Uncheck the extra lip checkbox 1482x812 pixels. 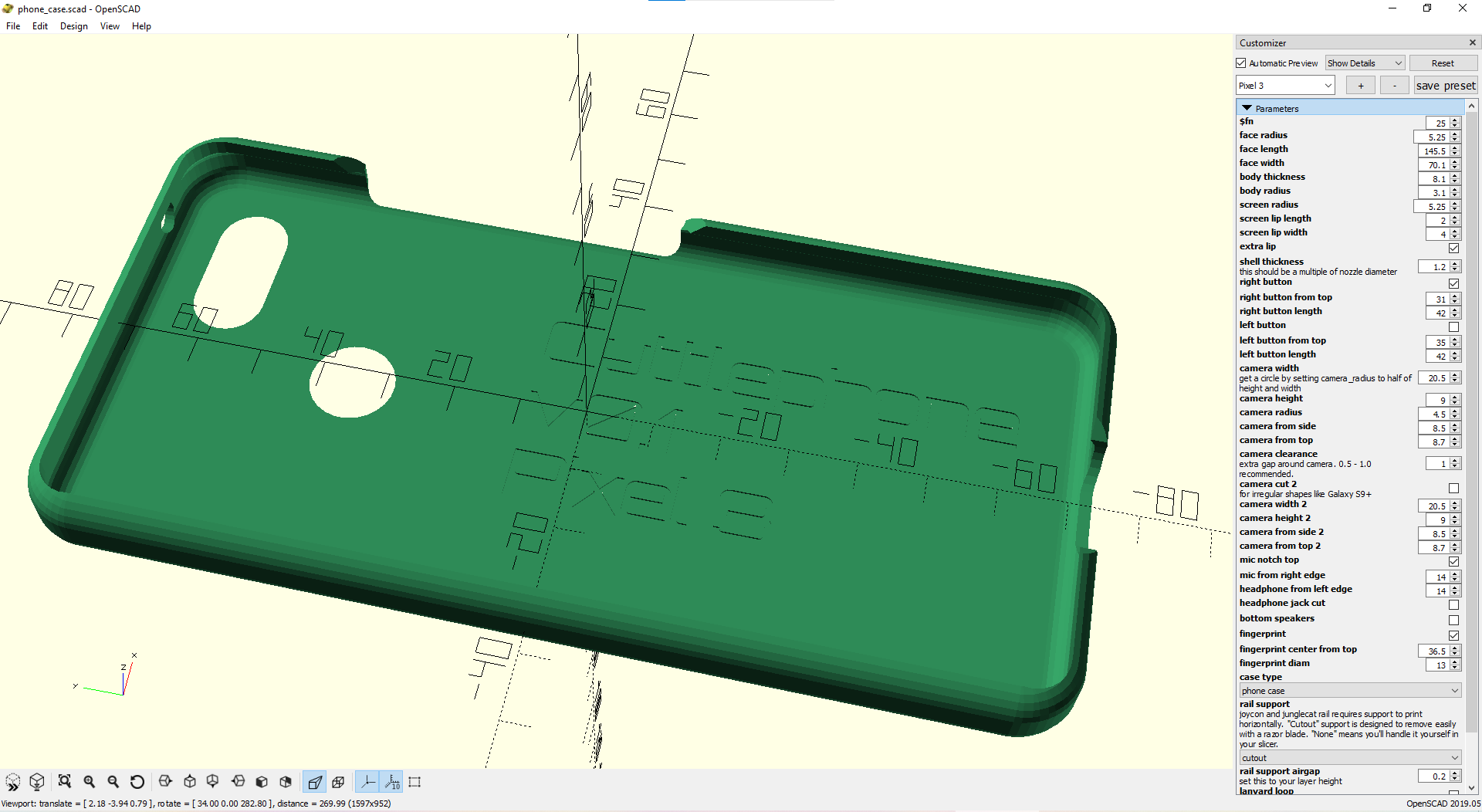coord(1453,248)
